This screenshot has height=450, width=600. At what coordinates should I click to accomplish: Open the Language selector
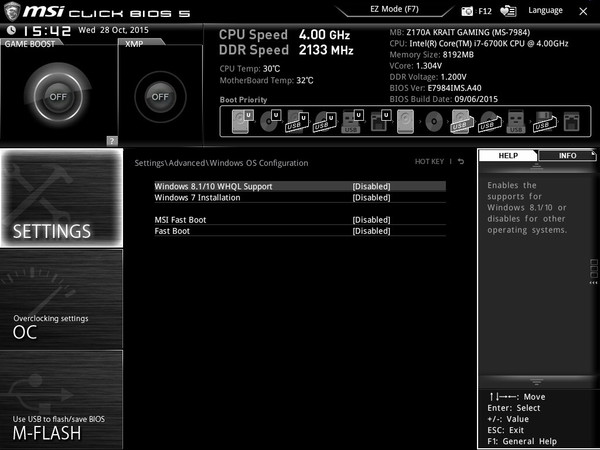tap(545, 10)
